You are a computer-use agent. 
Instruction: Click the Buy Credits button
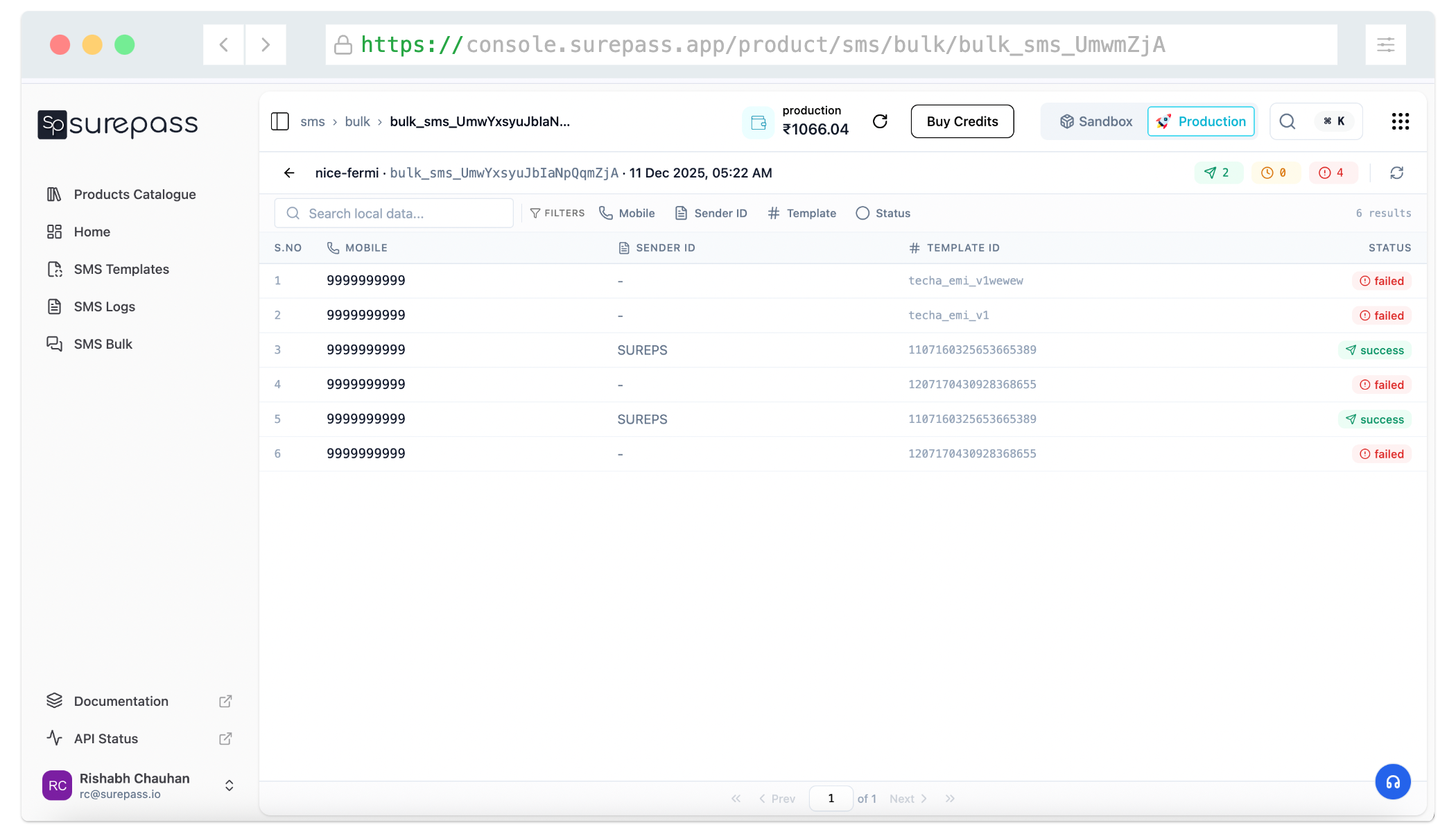point(962,121)
